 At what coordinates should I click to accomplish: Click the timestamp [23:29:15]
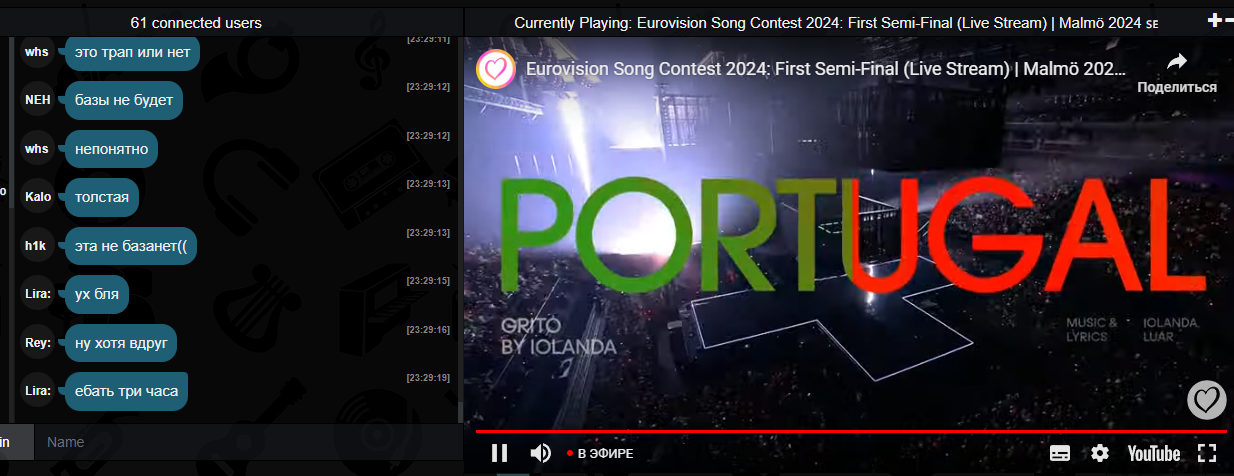pos(428,280)
